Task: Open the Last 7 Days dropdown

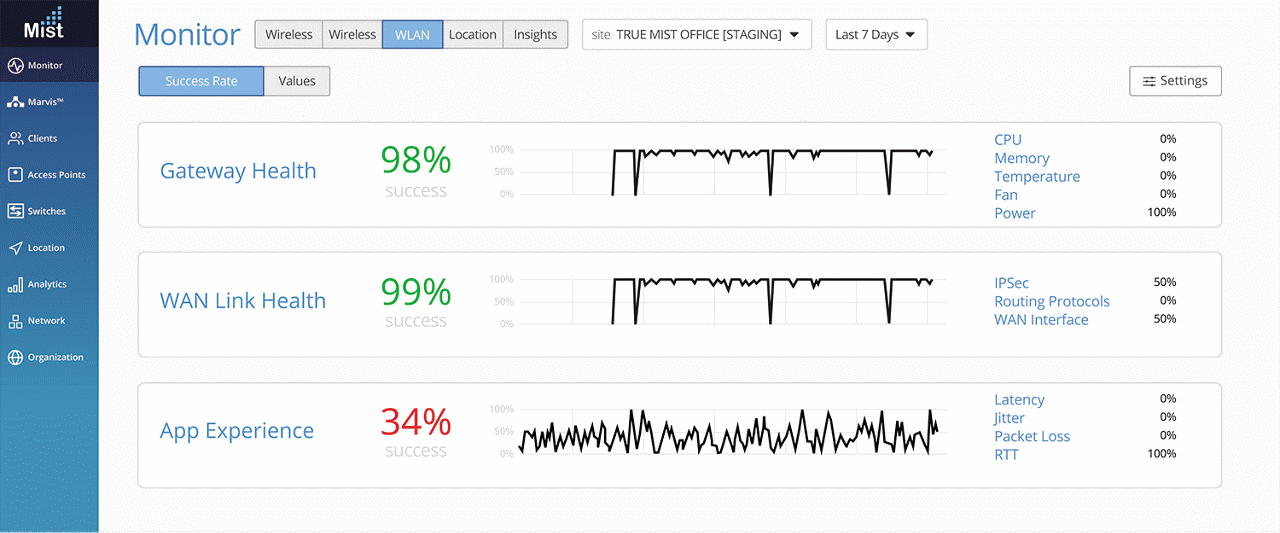Action: pos(876,34)
